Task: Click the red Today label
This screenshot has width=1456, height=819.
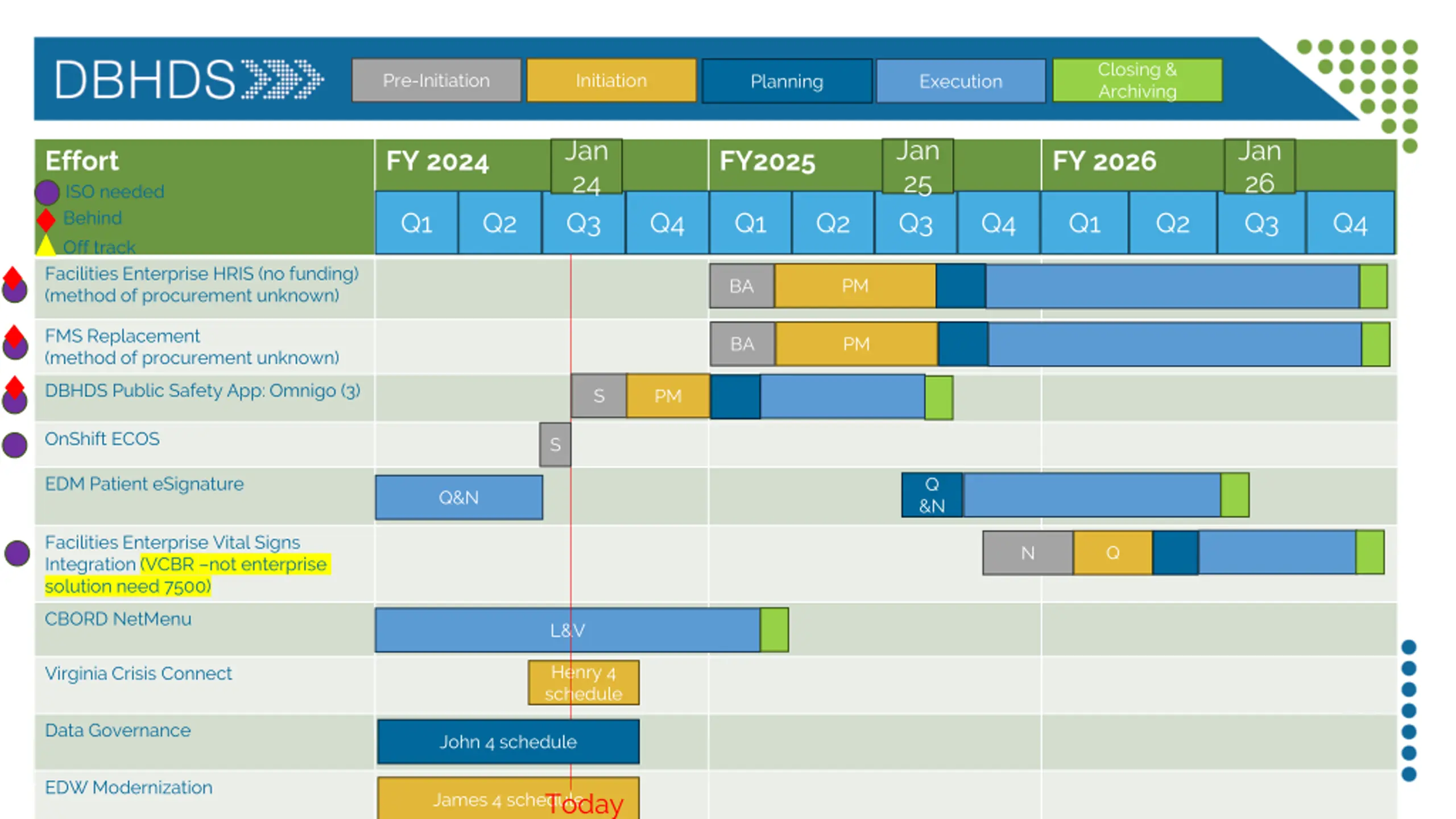Action: (585, 804)
